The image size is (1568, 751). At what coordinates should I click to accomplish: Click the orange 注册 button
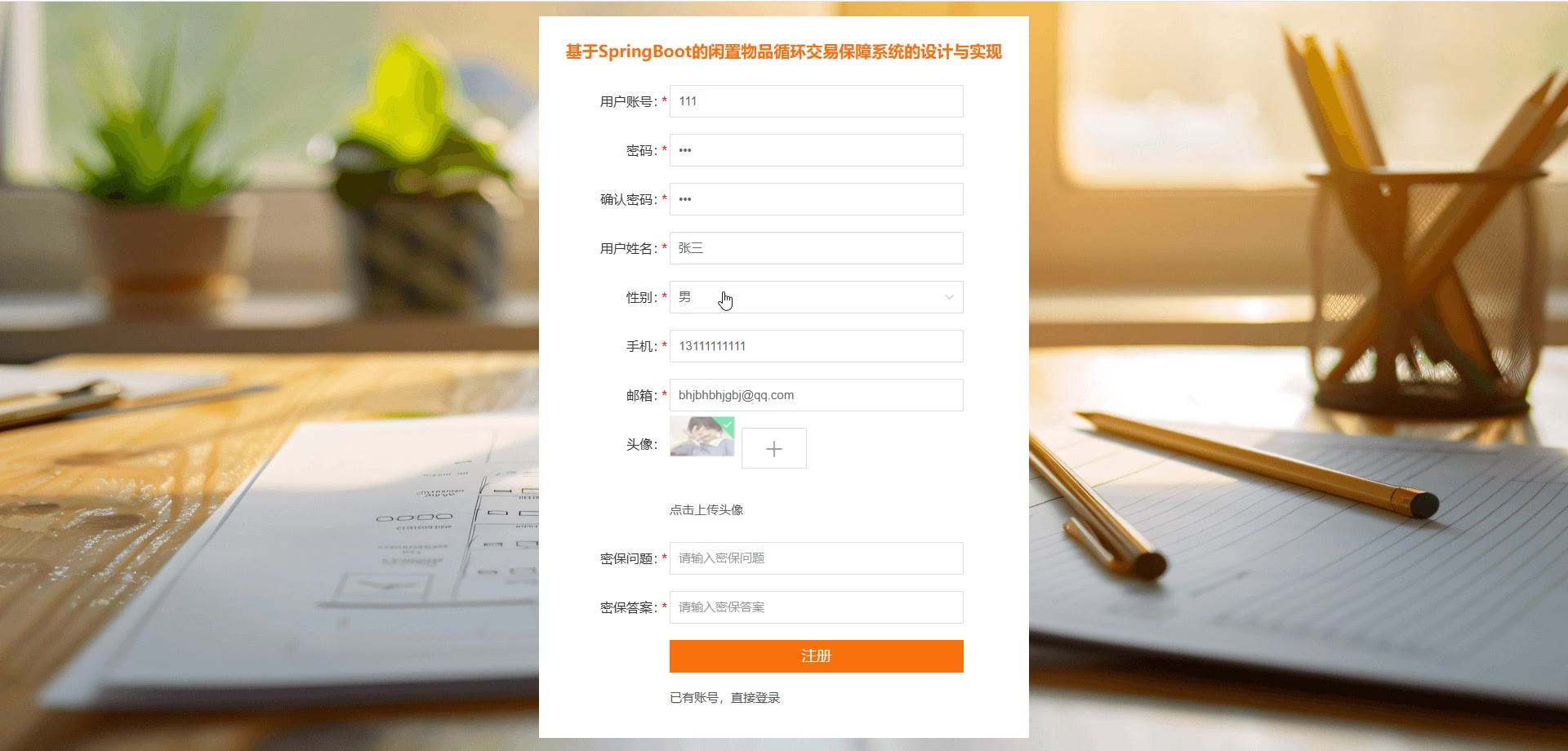[817, 656]
